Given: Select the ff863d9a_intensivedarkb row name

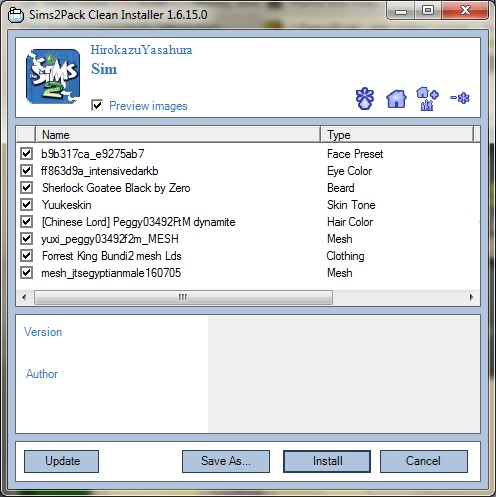Looking at the screenshot, I should point(100,171).
